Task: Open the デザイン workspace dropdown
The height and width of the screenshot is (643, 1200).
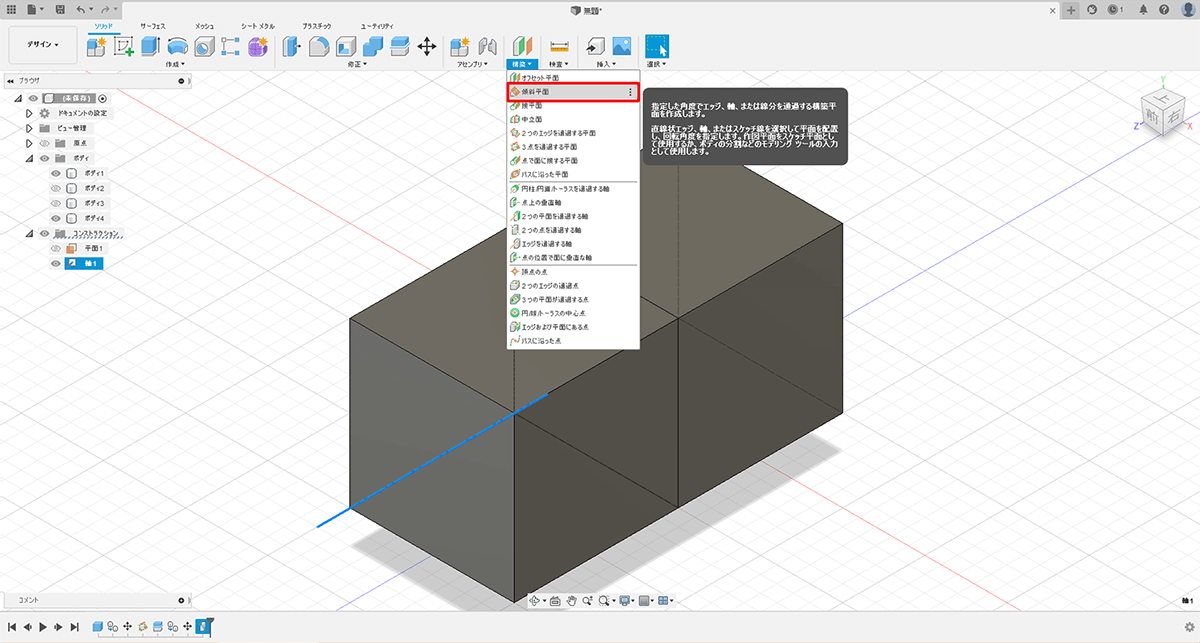Action: (42, 45)
